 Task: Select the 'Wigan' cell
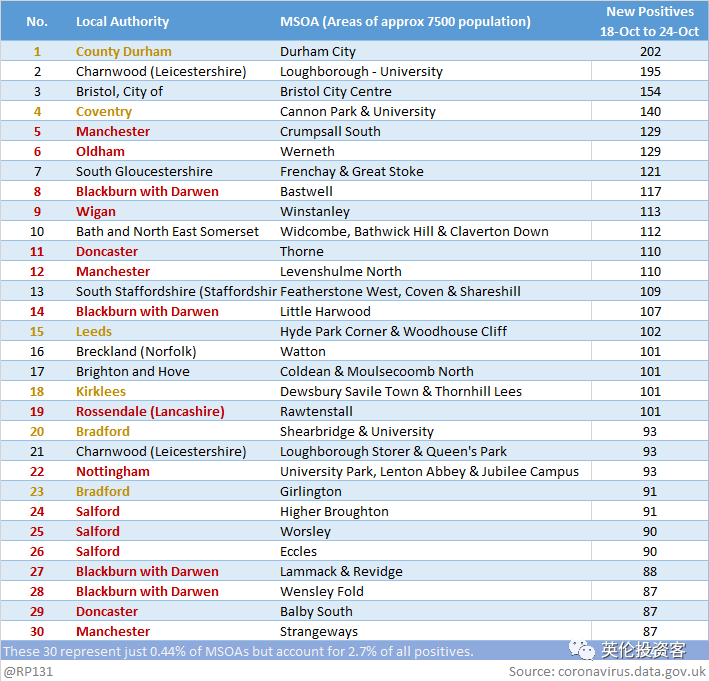click(95, 211)
